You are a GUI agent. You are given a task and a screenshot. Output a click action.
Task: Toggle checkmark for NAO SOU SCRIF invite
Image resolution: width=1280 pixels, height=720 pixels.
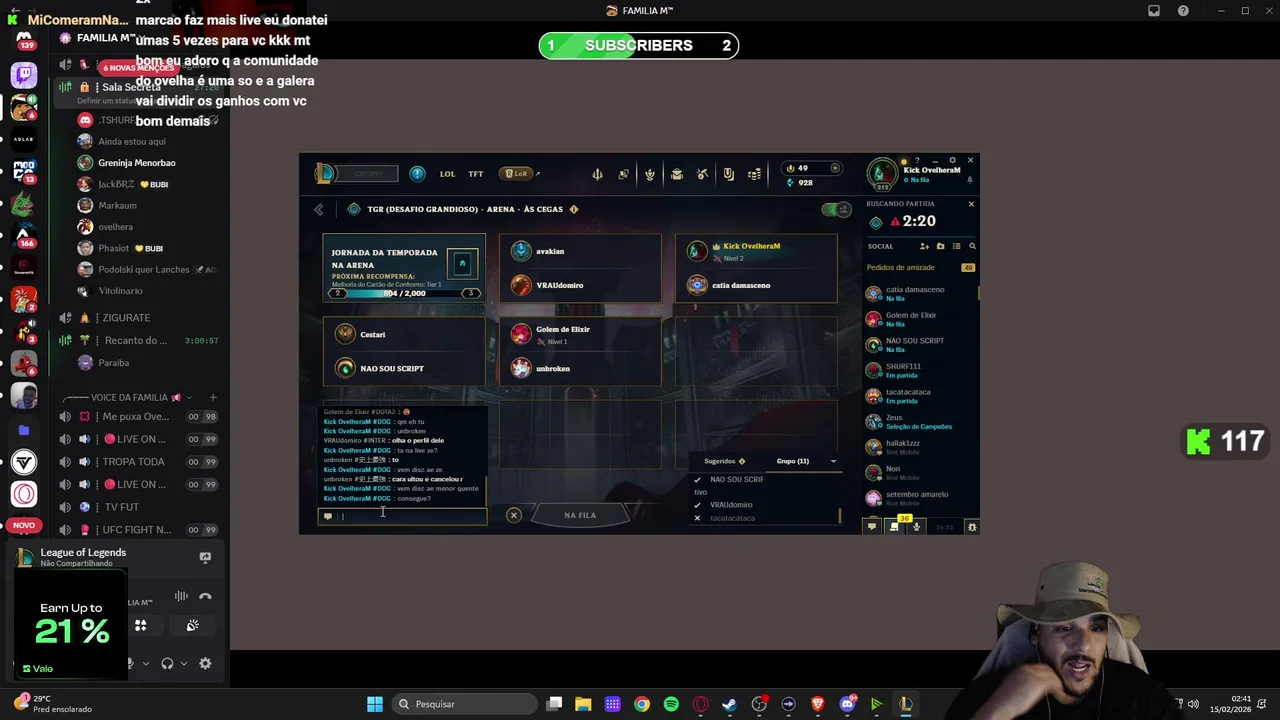click(698, 479)
